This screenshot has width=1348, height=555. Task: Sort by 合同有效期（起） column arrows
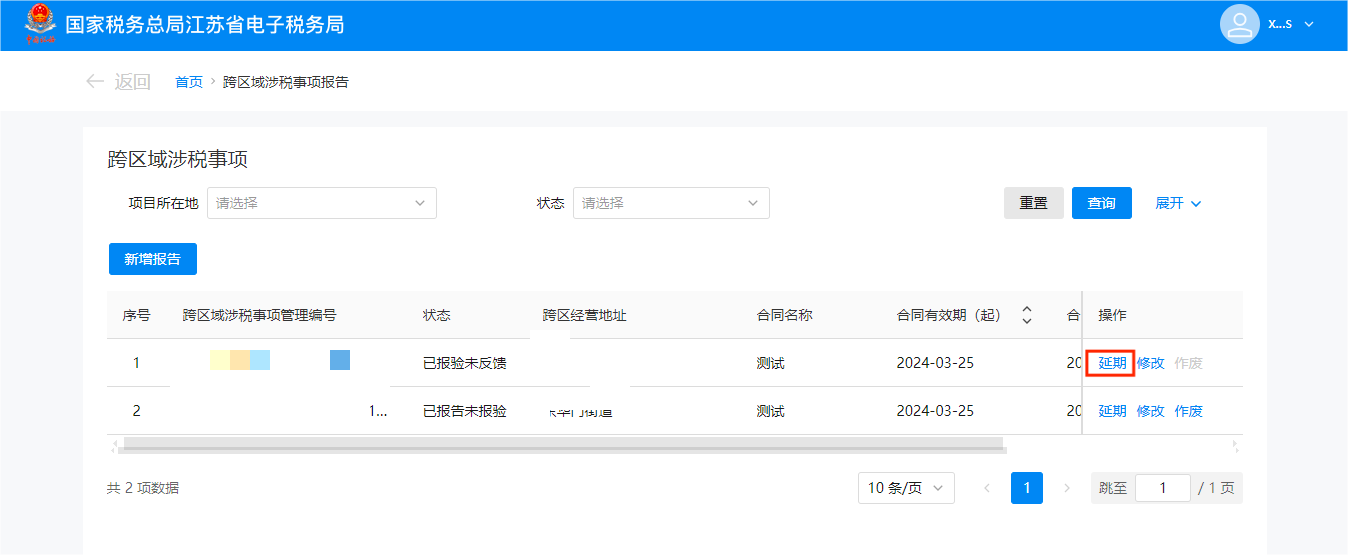pos(1026,315)
